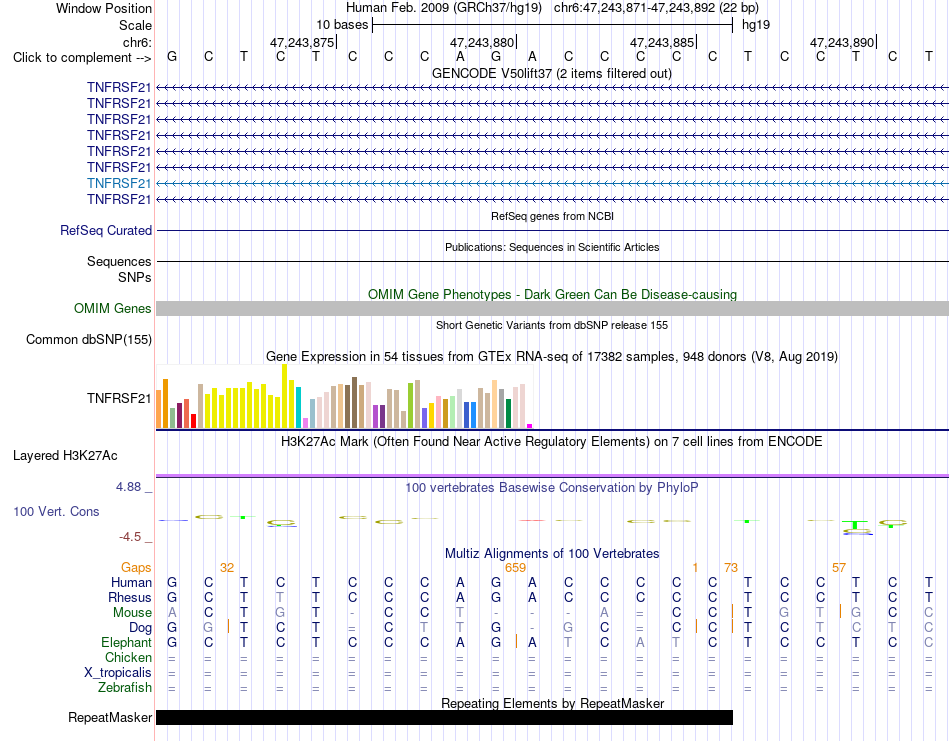Click RefSeq Curated track label
The image size is (950, 741).
106,230
